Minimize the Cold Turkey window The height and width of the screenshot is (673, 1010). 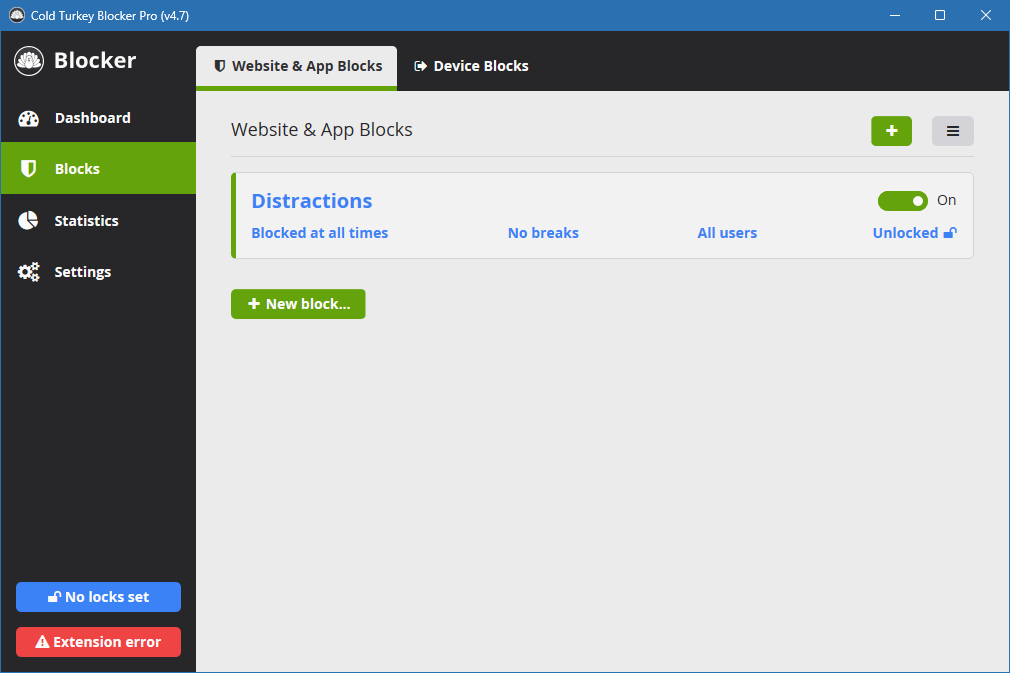click(x=895, y=15)
